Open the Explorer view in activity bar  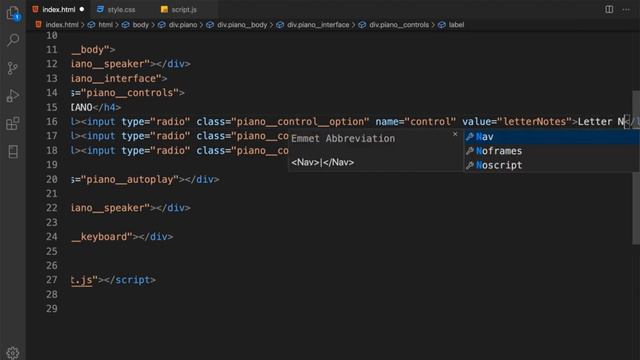pos(13,13)
